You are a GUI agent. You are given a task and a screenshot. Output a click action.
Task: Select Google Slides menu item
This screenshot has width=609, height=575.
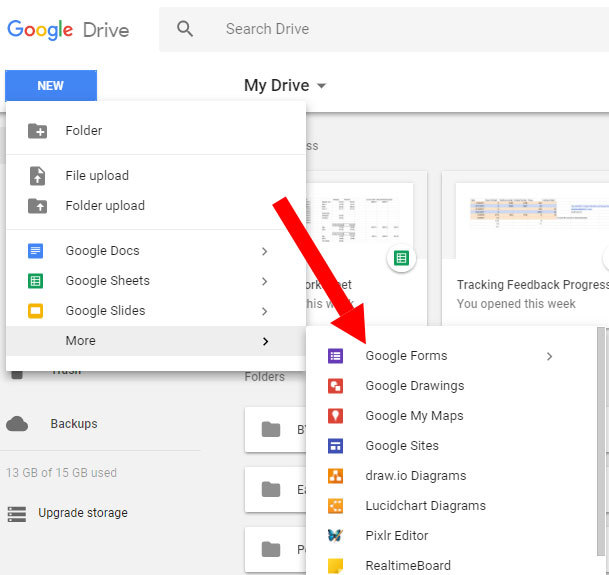click(156, 311)
